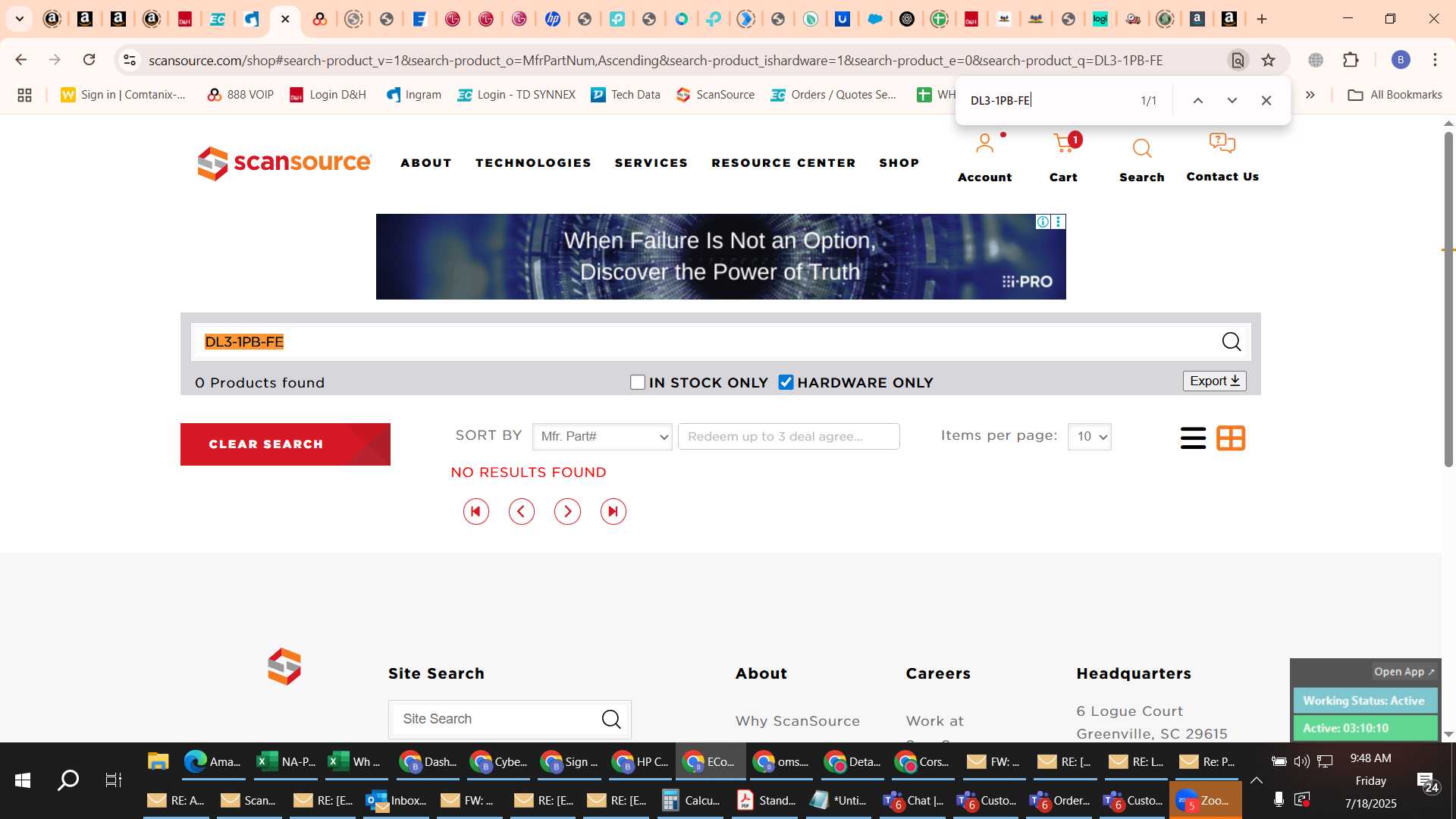Expand the hidden bookmarks chevron
The height and width of the screenshot is (819, 1456).
pyautogui.click(x=1310, y=95)
